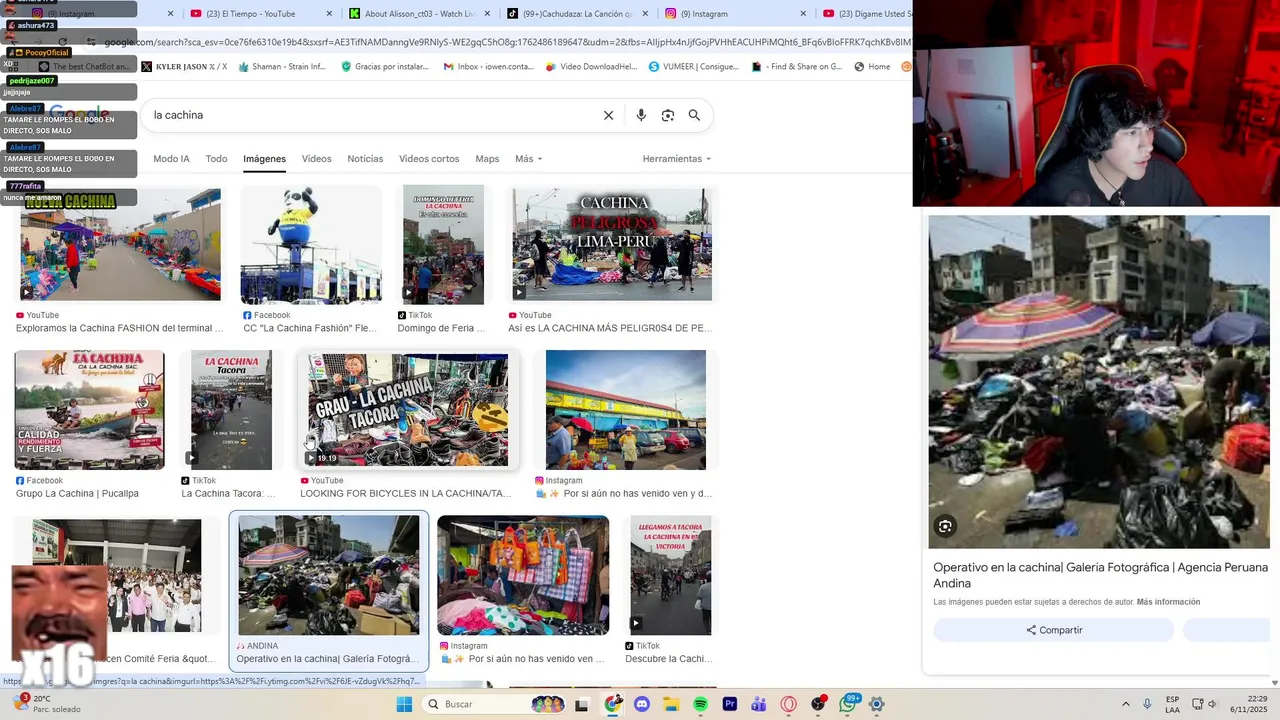Screen dimensions: 1280x720
Task: Open Google Lens image search icon
Action: (668, 115)
